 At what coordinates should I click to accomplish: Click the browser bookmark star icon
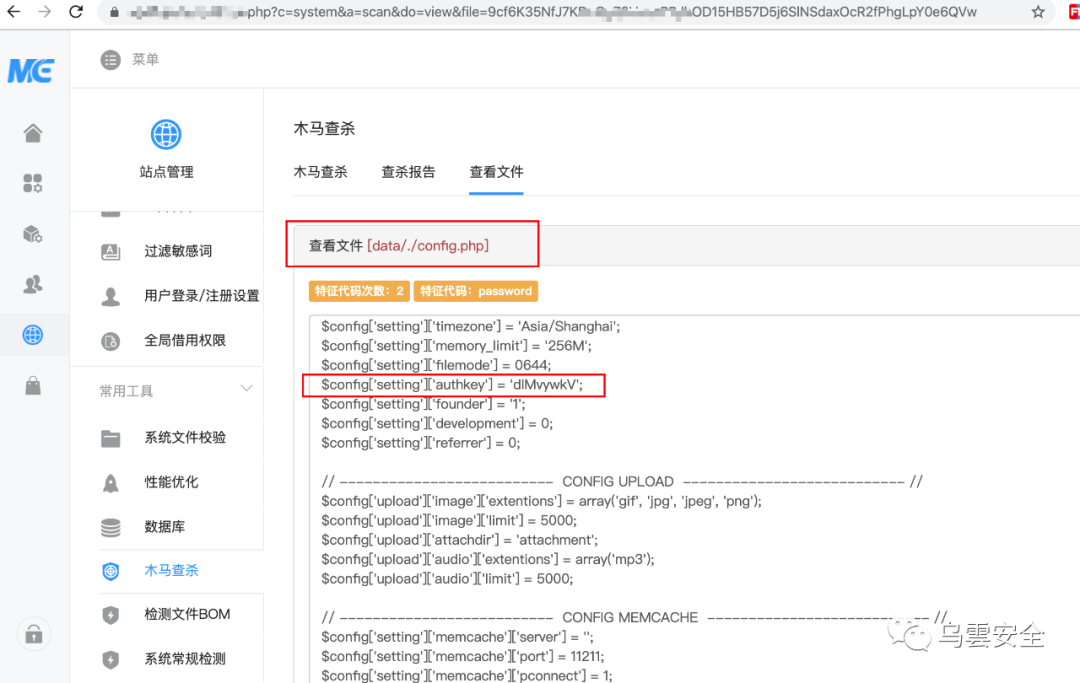(x=1038, y=13)
